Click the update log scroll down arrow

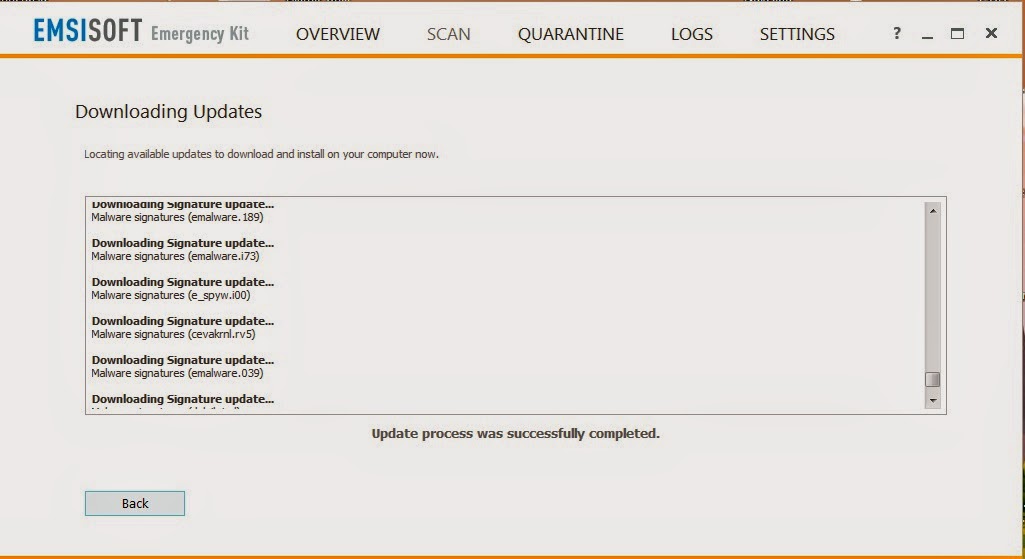[933, 400]
